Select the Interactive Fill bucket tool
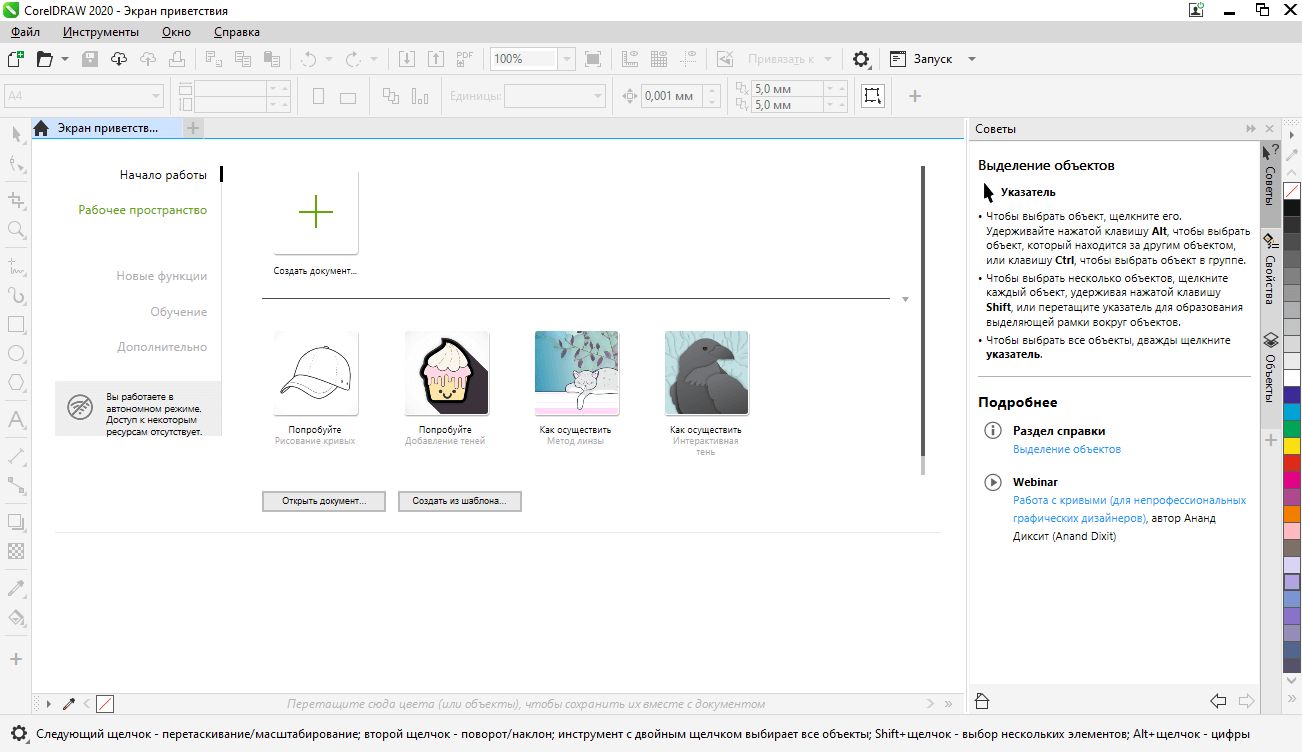The width and height of the screenshot is (1302, 752). pos(16,617)
